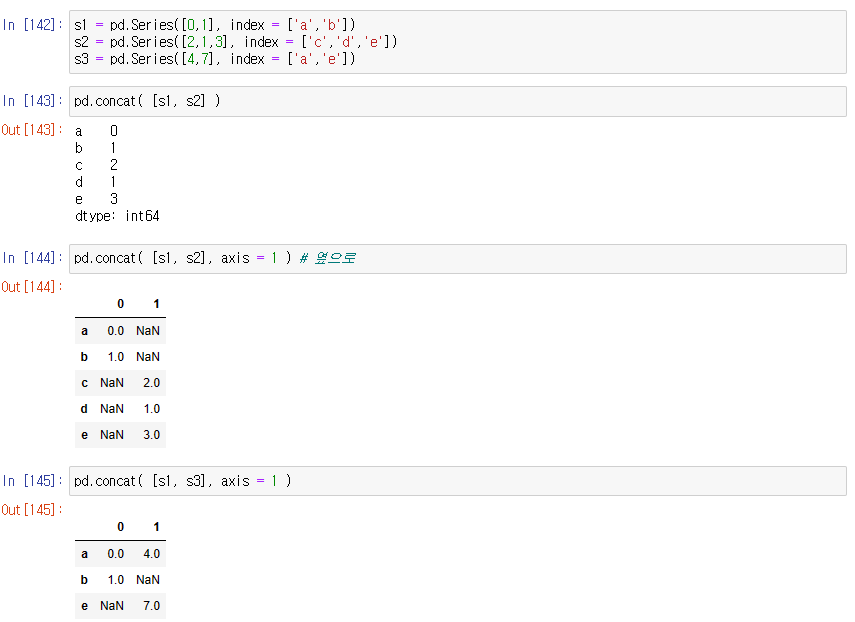Click code cell In [142] defining series
This screenshot has height=622, width=855.
(457, 42)
